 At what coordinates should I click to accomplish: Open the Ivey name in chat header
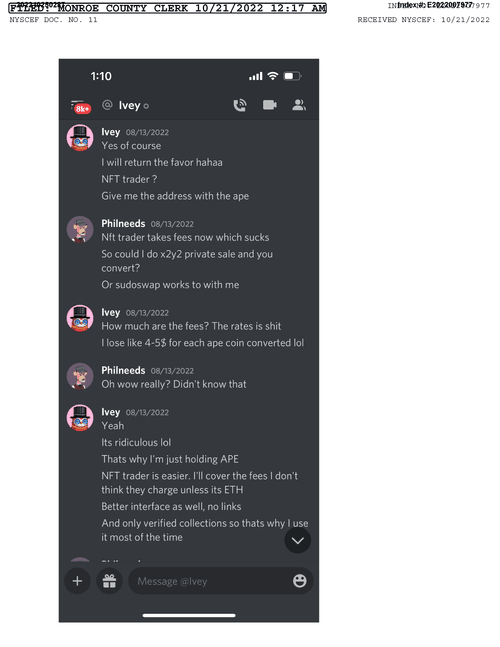[130, 106]
